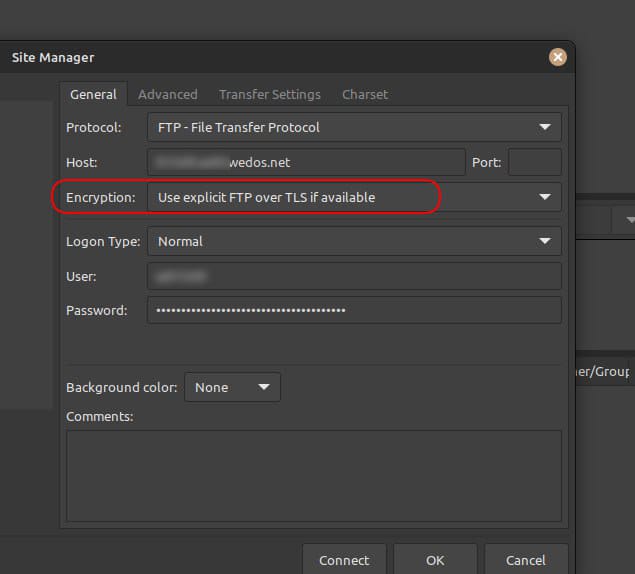
Task: Click the Cancel button
Action: click(526, 560)
